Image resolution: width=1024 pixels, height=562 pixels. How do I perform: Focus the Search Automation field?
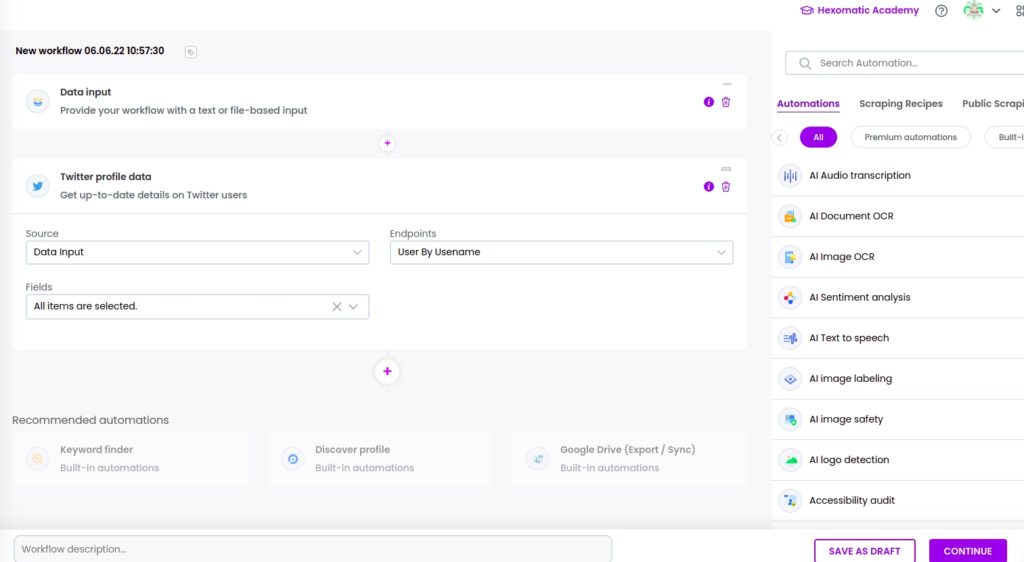[x=904, y=63]
